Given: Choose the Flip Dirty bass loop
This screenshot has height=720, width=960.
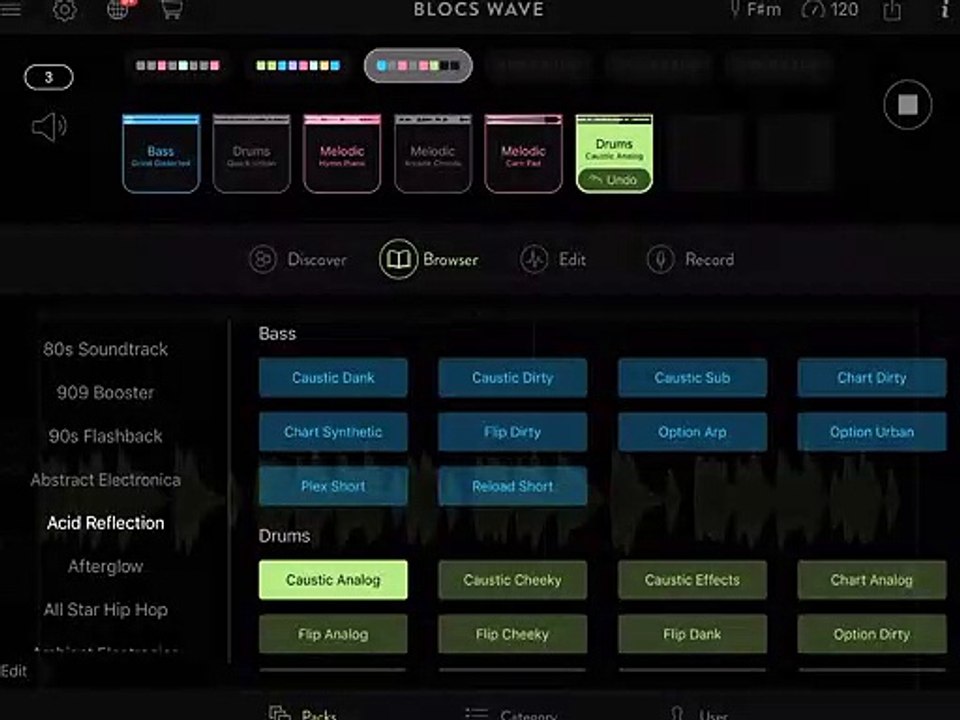Looking at the screenshot, I should pyautogui.click(x=512, y=432).
